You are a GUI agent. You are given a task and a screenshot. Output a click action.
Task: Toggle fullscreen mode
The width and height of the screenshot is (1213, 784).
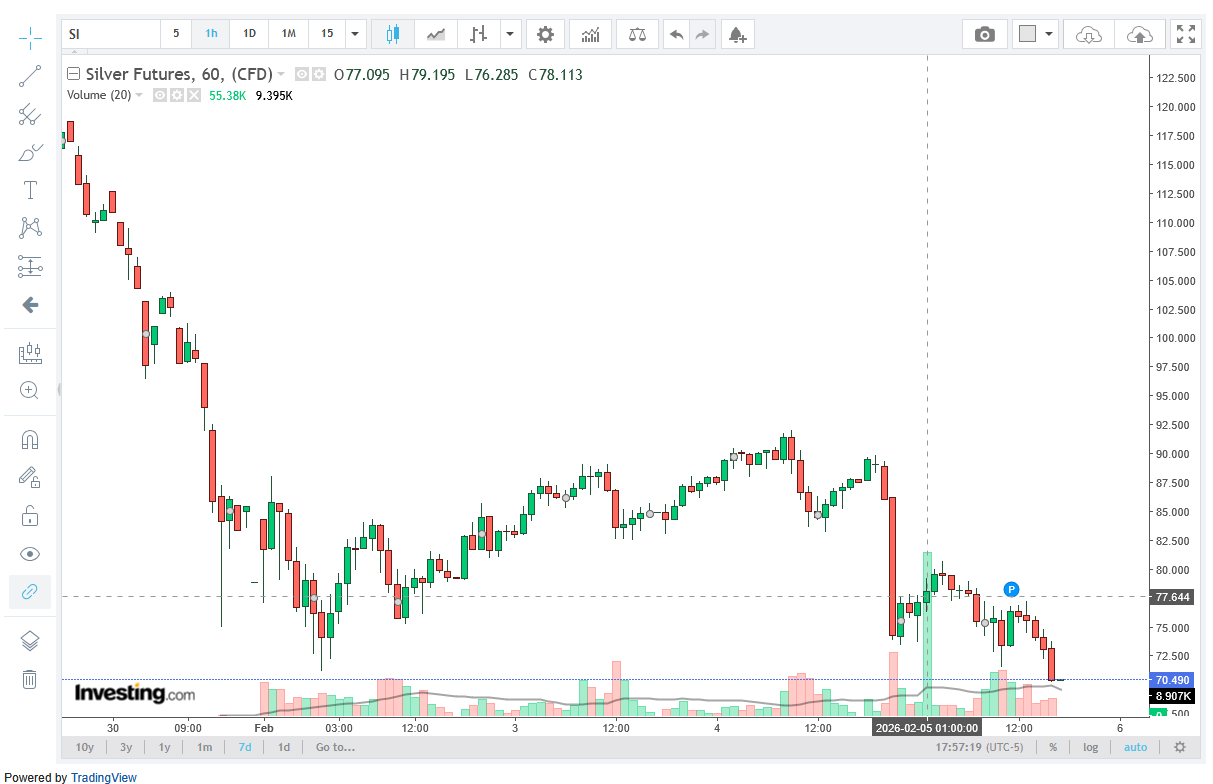[1186, 34]
